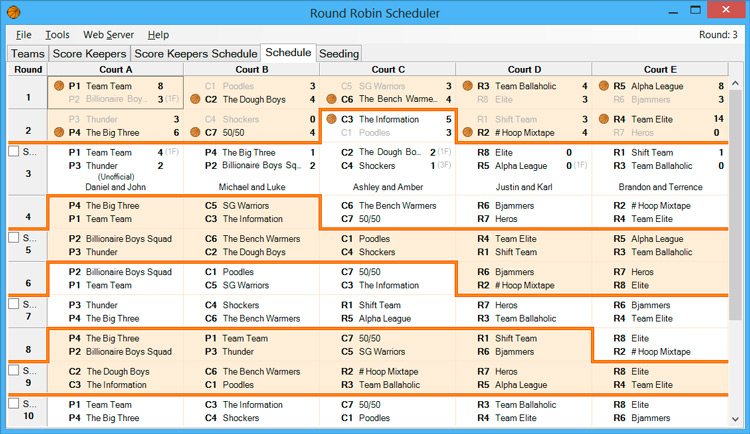Open the Tools menu
The height and width of the screenshot is (434, 750).
[x=57, y=35]
